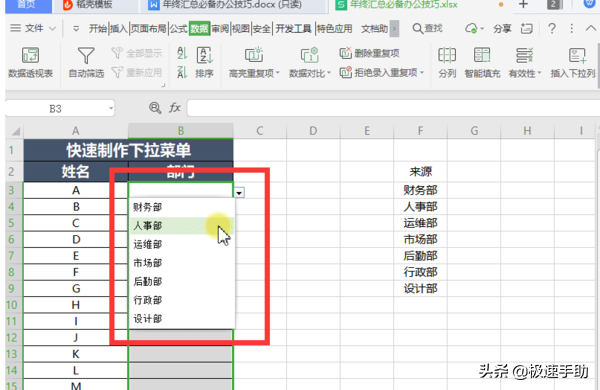Switch to the 开始 ribbon tab
Viewport: 600px width, 390px height.
click(98, 28)
